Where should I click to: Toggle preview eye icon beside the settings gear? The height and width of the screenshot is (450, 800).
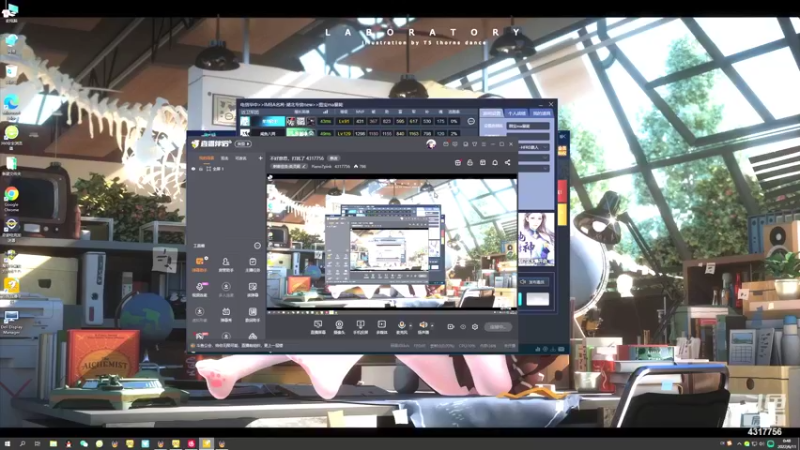[x=463, y=327]
